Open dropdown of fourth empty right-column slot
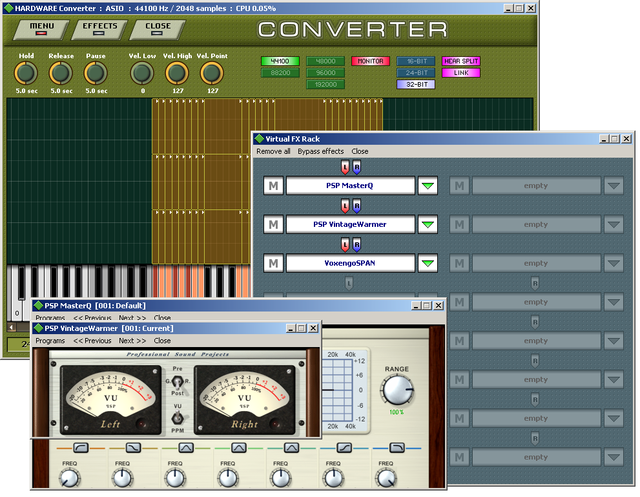 coord(613,302)
